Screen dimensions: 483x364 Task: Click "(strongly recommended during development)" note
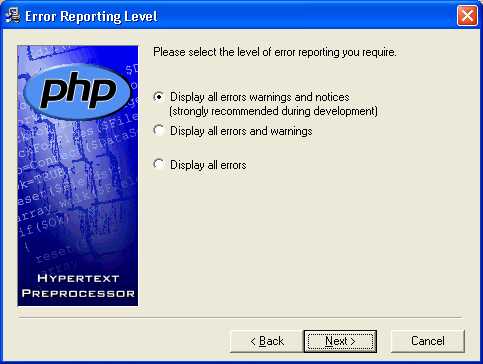click(273, 111)
